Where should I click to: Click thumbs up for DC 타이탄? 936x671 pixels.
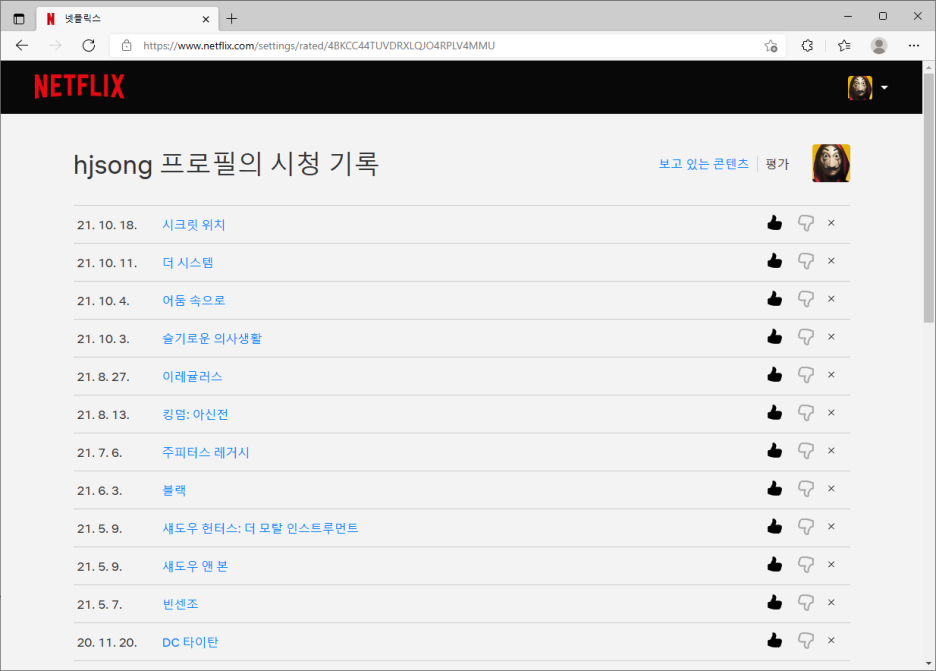[x=774, y=640]
